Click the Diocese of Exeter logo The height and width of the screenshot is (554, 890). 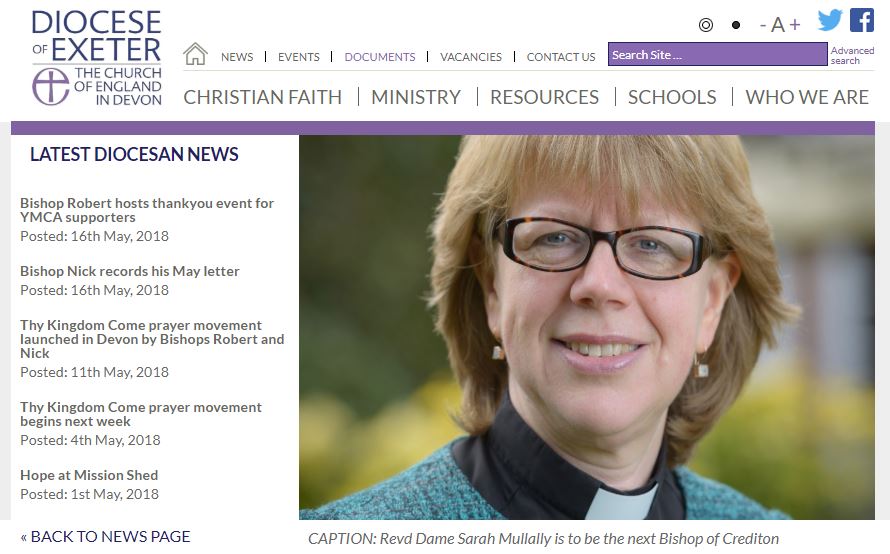tap(96, 58)
